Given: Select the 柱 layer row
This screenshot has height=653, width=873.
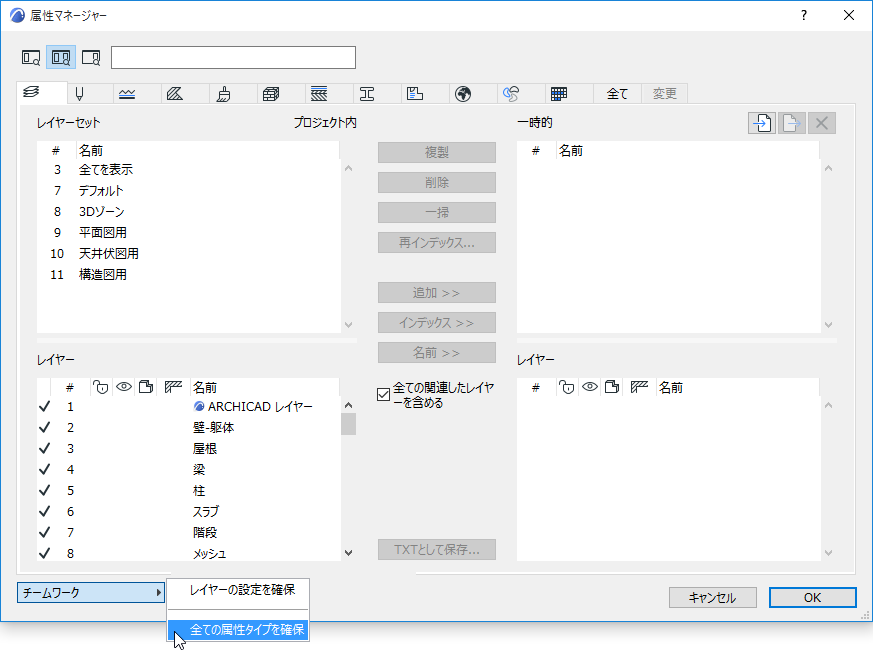Looking at the screenshot, I should (188, 491).
